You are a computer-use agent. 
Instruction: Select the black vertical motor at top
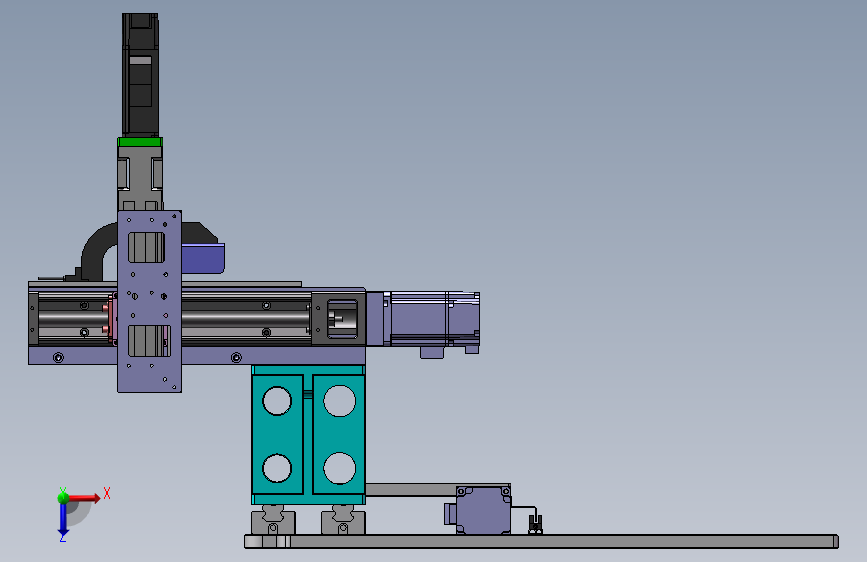(140, 75)
